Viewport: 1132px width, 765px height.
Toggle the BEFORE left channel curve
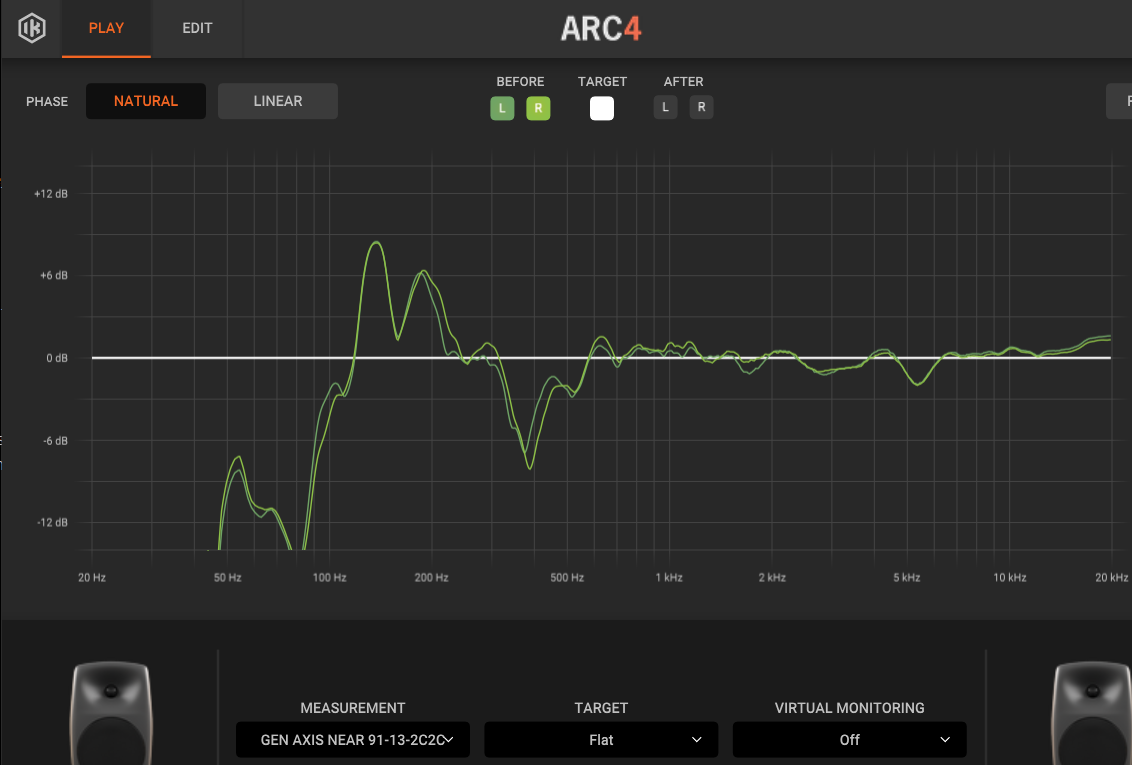[x=502, y=108]
